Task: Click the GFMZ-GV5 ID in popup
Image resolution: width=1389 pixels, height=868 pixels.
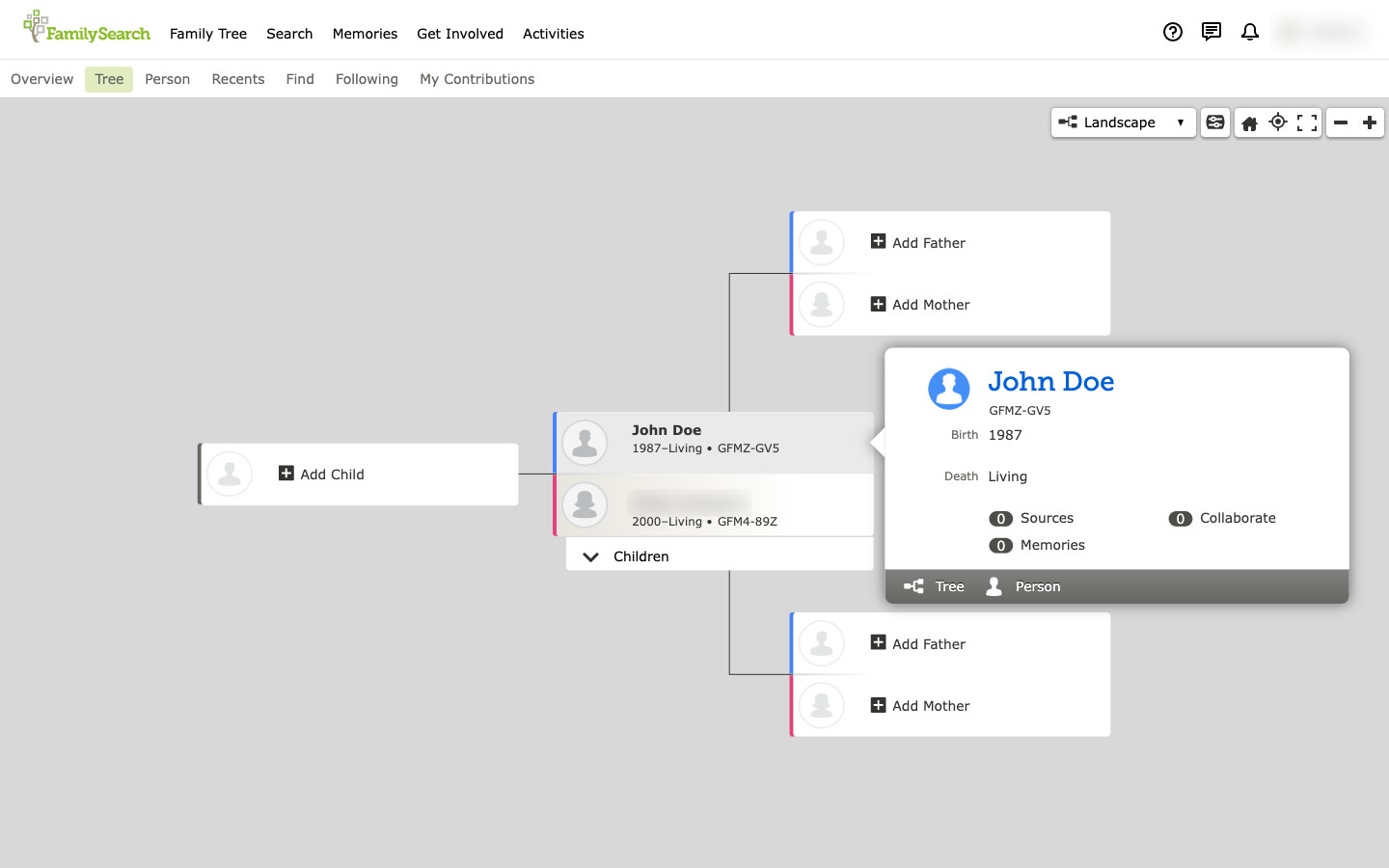Action: click(x=1020, y=411)
